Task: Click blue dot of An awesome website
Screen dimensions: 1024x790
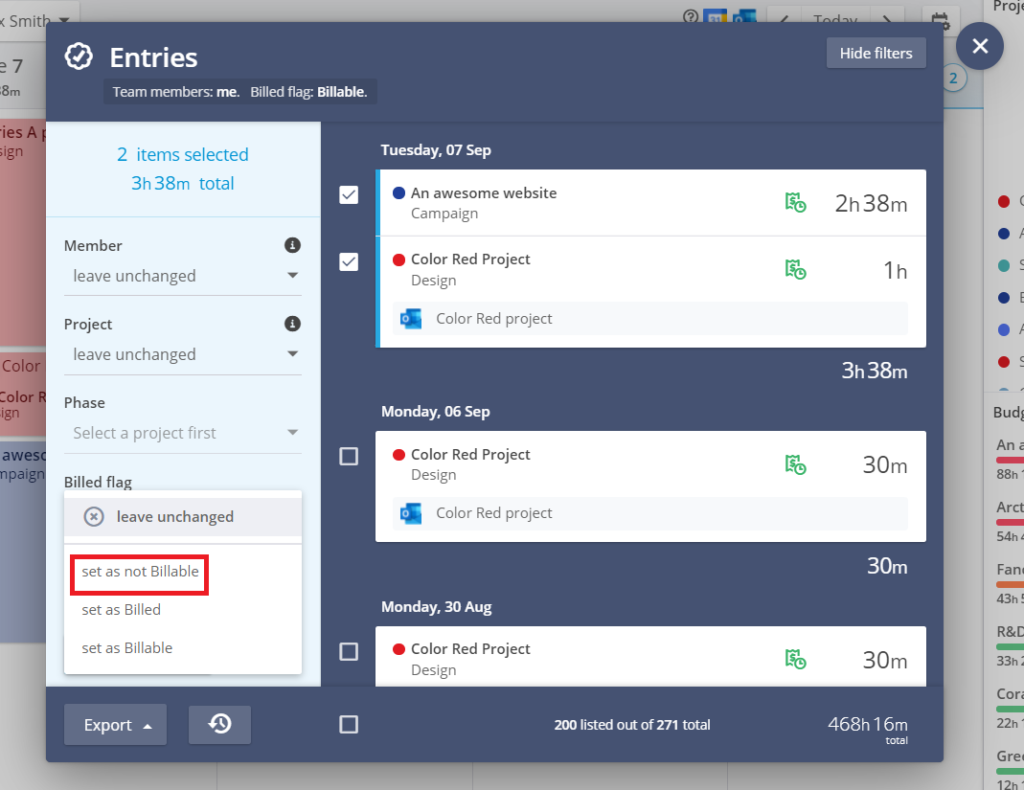Action: coord(399,193)
